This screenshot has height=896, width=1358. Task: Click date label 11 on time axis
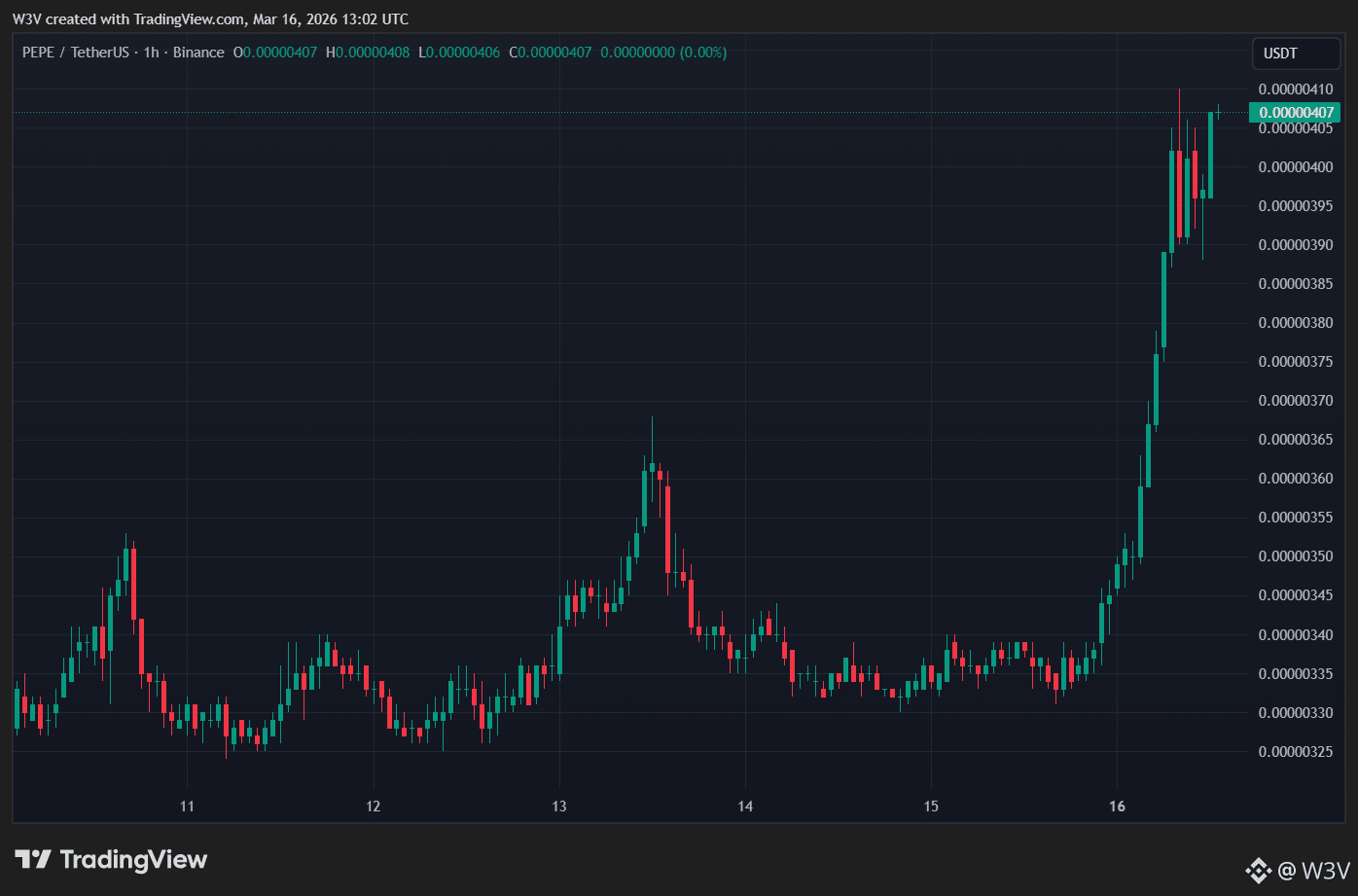pyautogui.click(x=187, y=806)
